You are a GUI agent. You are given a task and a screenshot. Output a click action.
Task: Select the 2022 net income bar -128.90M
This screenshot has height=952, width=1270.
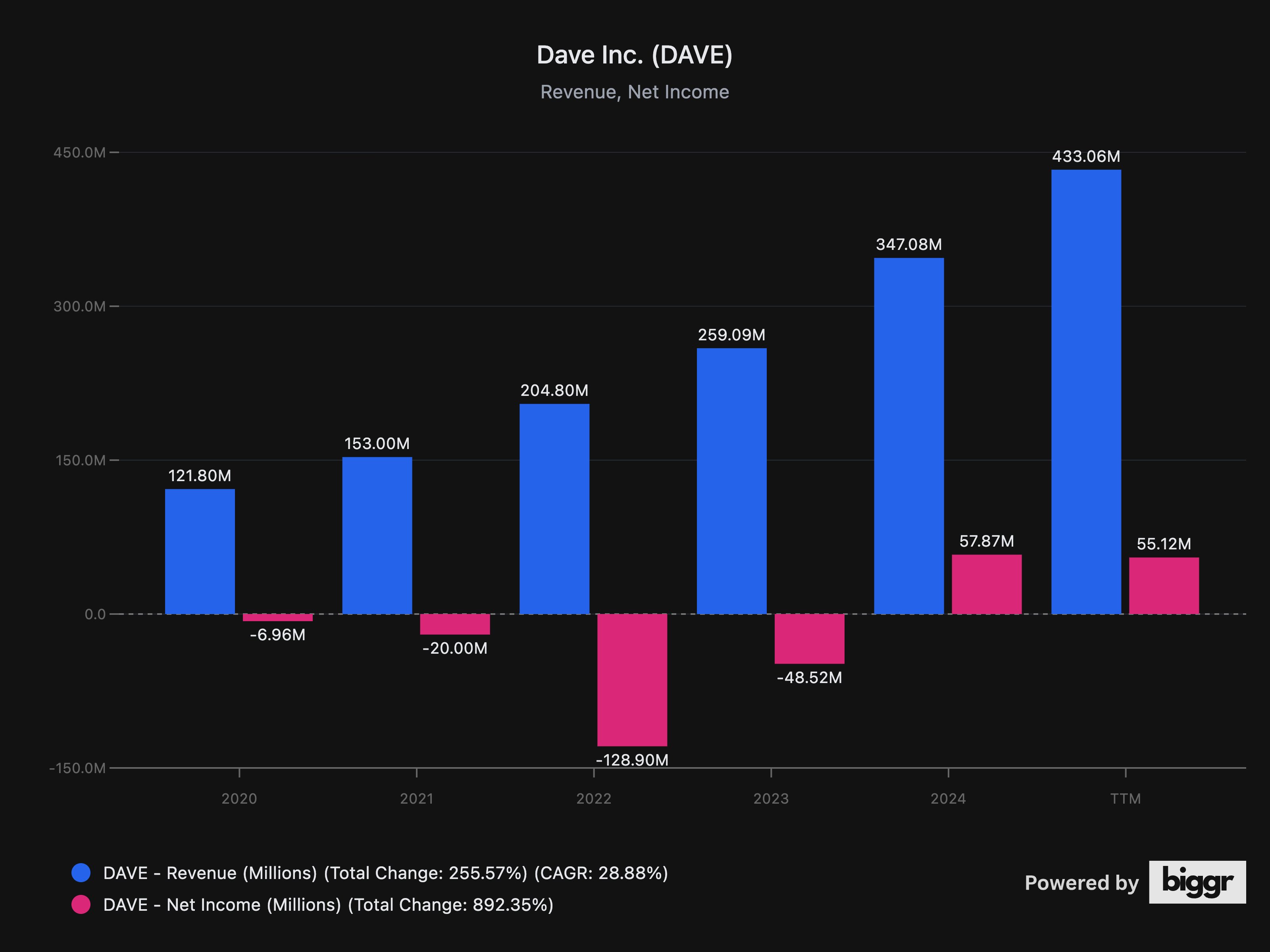(632, 679)
